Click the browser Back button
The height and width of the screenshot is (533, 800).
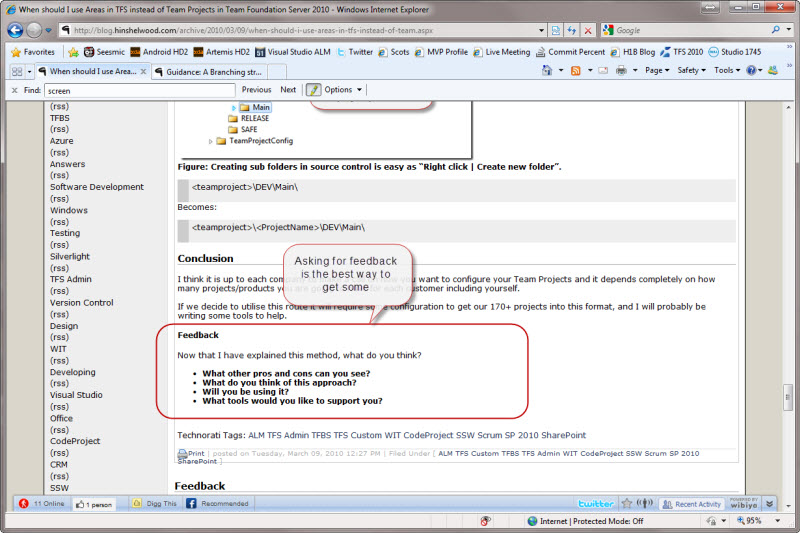click(15, 30)
